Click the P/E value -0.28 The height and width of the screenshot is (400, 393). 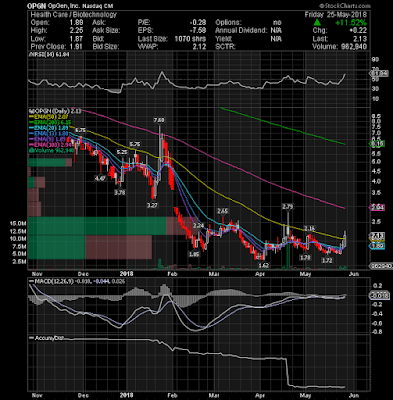coord(198,23)
